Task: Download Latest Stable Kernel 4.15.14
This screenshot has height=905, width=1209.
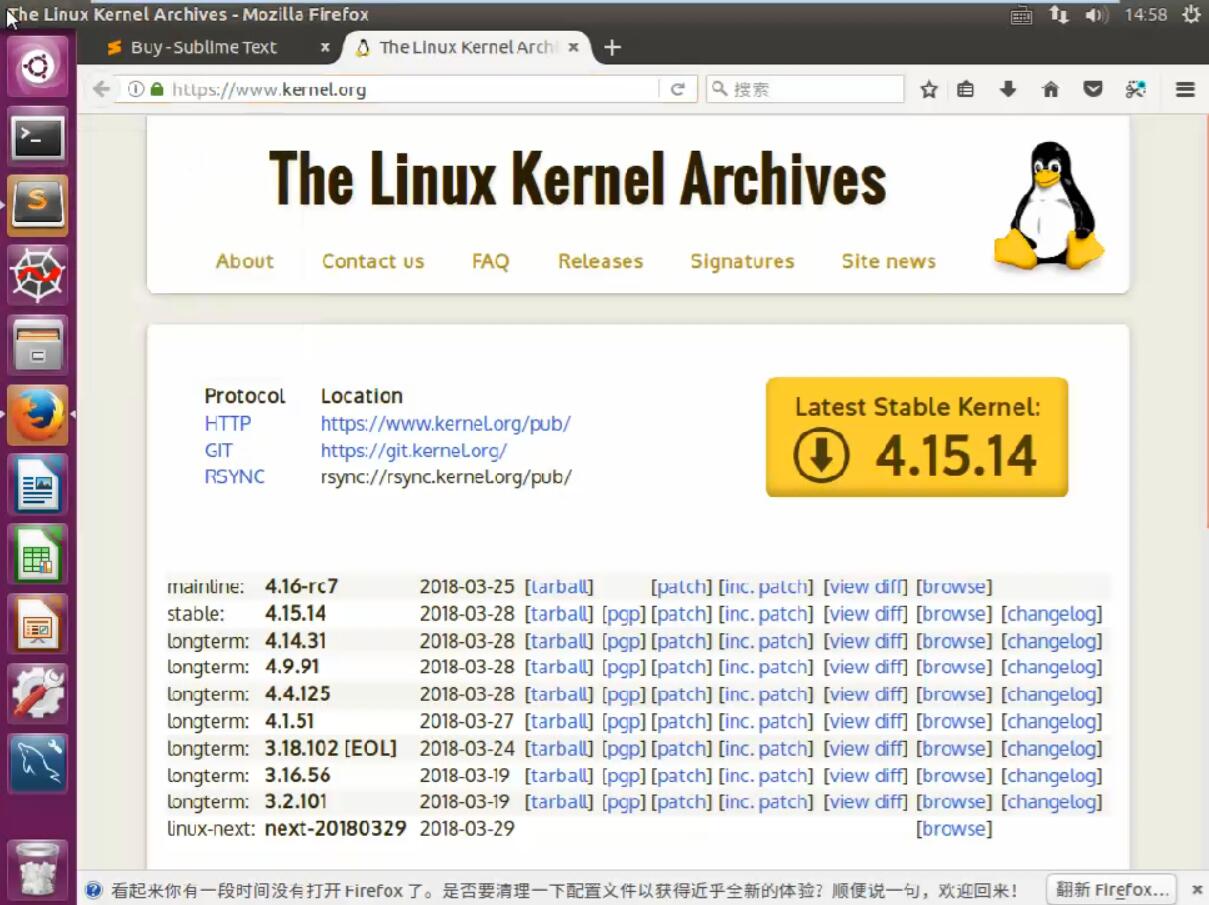Action: pyautogui.click(x=916, y=437)
